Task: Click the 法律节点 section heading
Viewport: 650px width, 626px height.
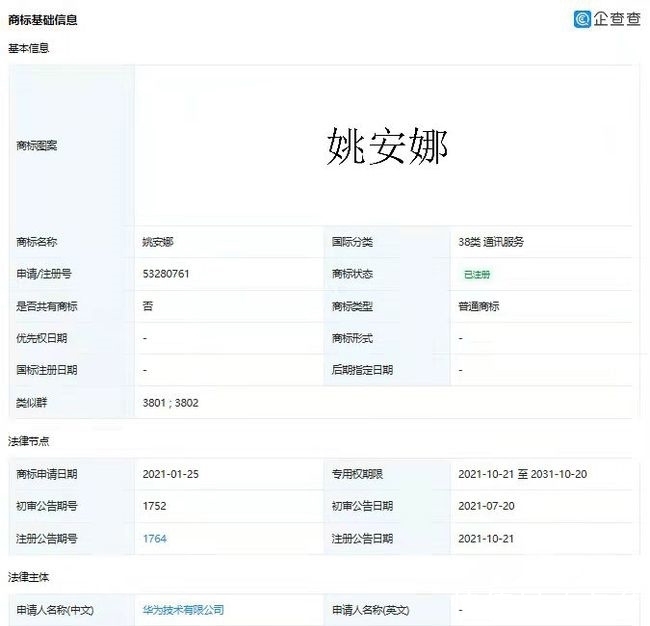Action: pyautogui.click(x=29, y=441)
